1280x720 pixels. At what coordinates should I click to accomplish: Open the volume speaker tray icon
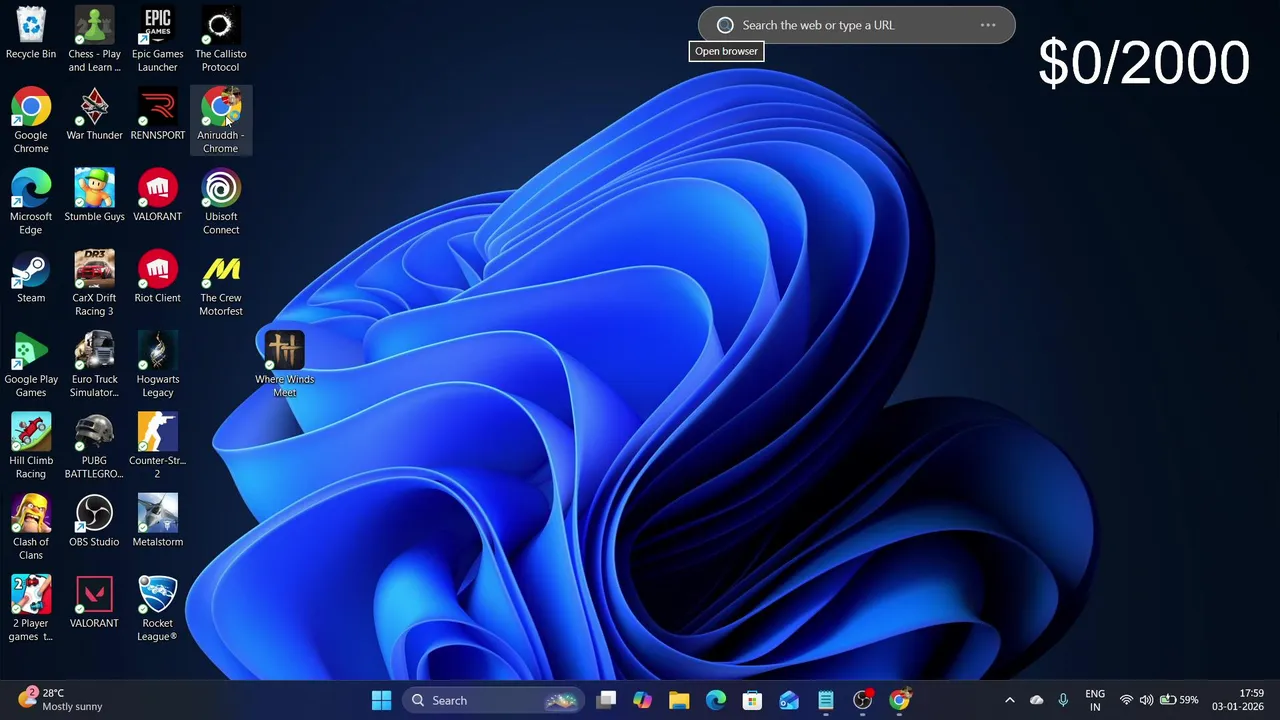[1146, 700]
